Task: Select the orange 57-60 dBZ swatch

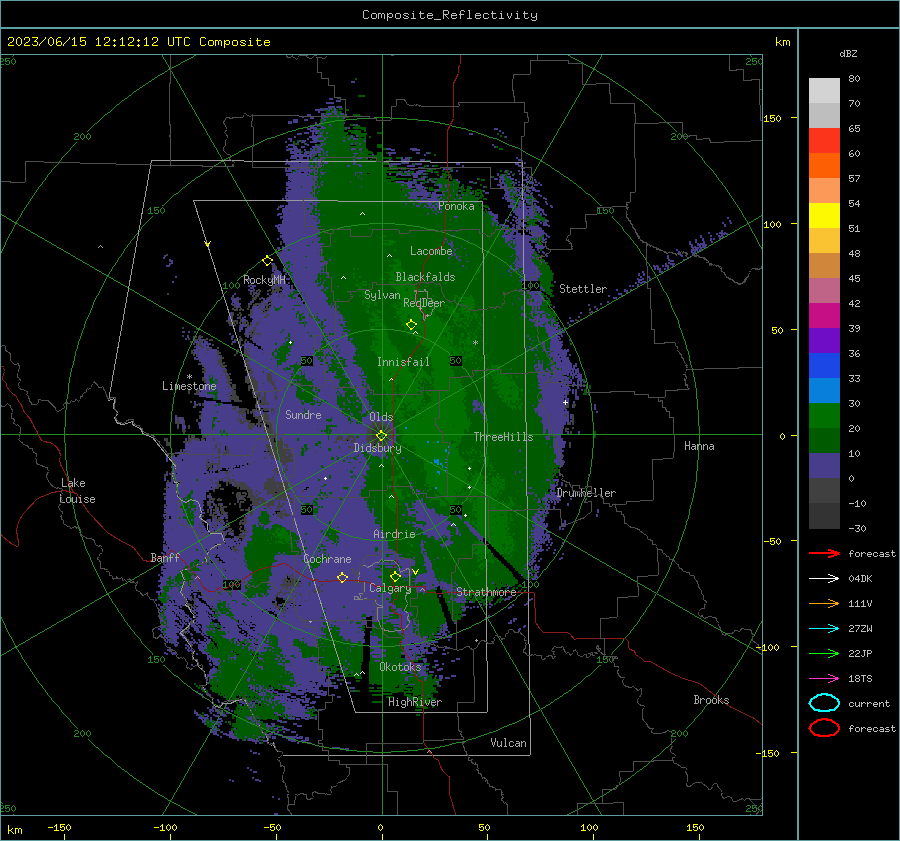Action: (x=824, y=166)
